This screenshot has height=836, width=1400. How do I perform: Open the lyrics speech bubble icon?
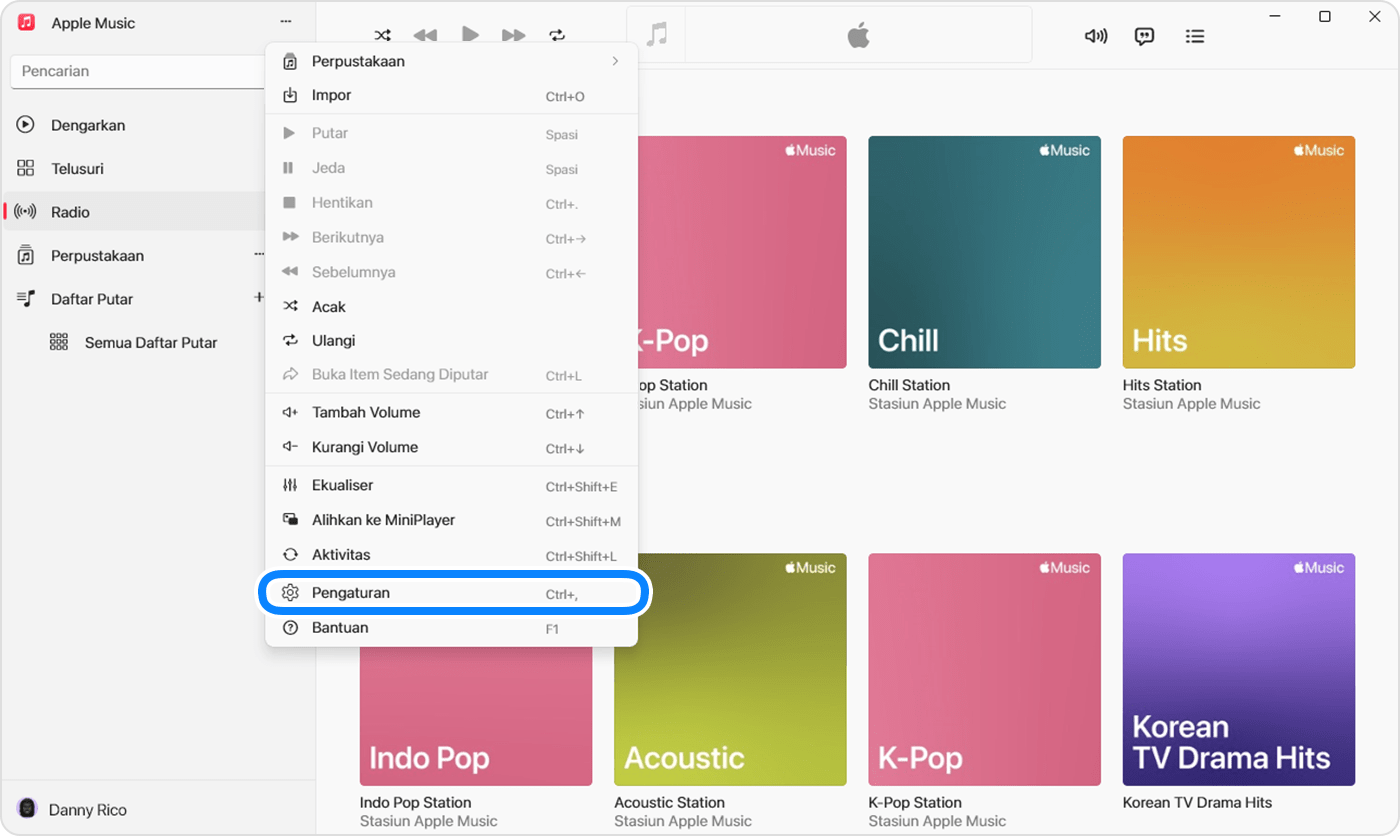click(x=1145, y=36)
